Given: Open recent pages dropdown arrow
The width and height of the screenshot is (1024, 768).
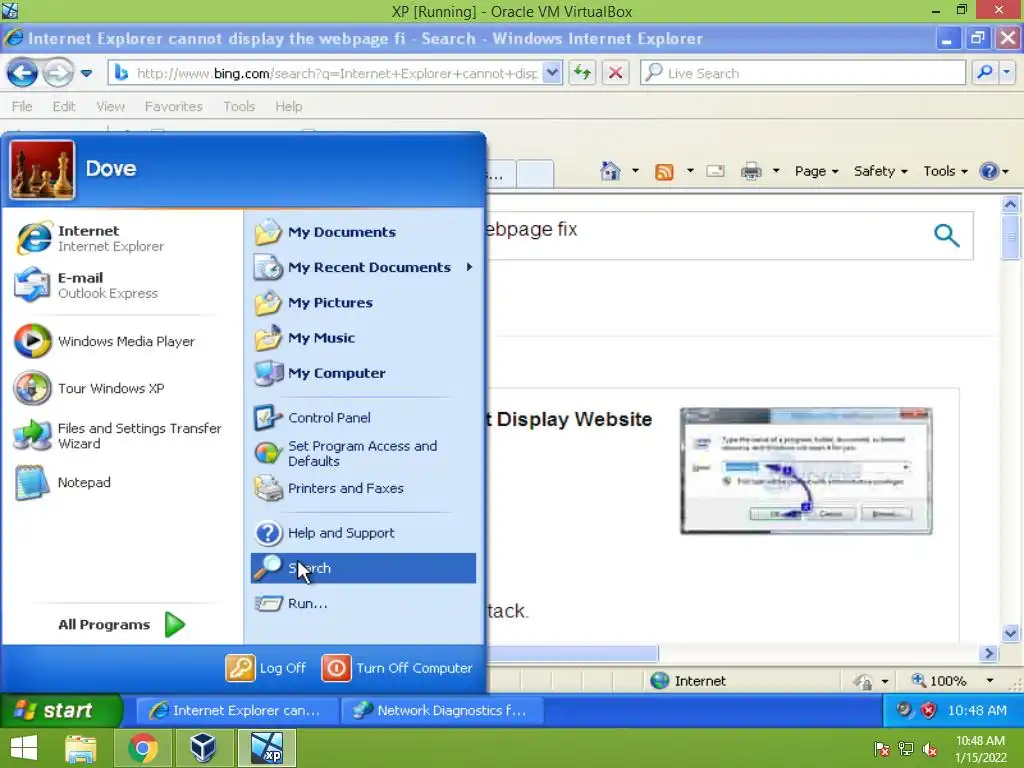Looking at the screenshot, I should pos(86,73).
